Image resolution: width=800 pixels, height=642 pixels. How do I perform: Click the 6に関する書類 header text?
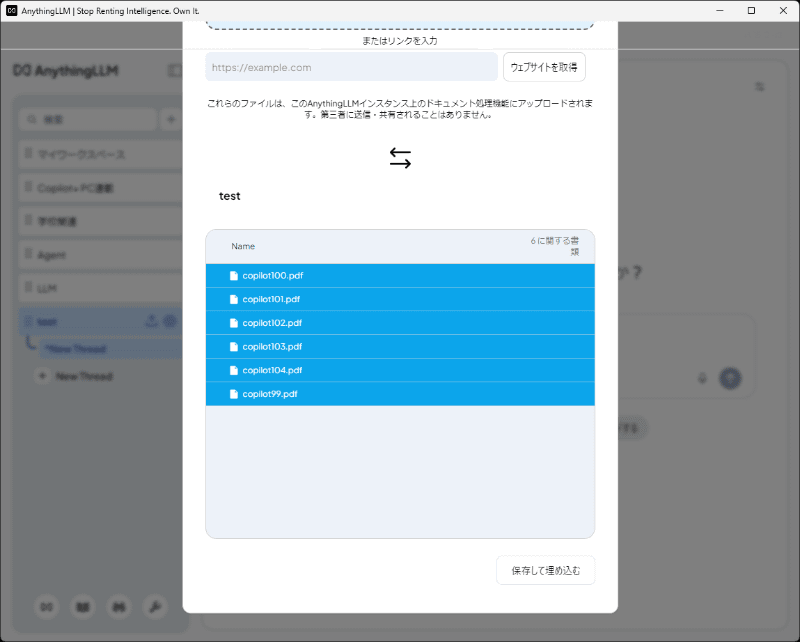tap(555, 246)
